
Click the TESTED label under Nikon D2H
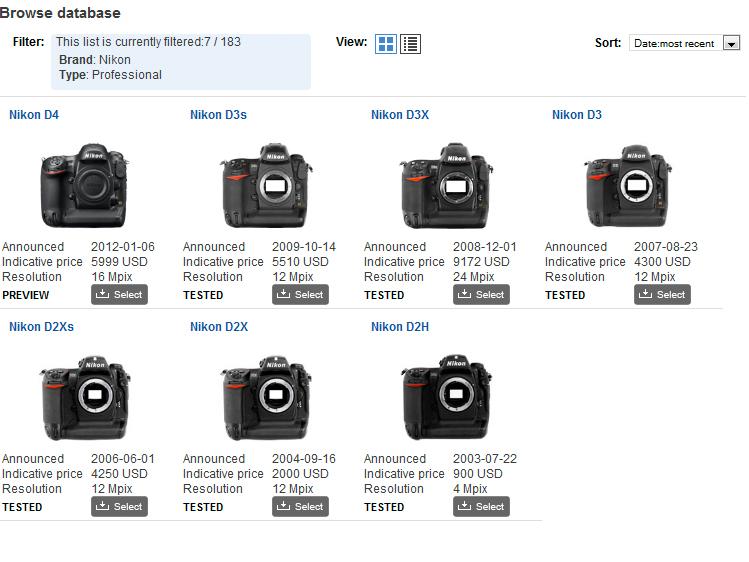coord(384,507)
